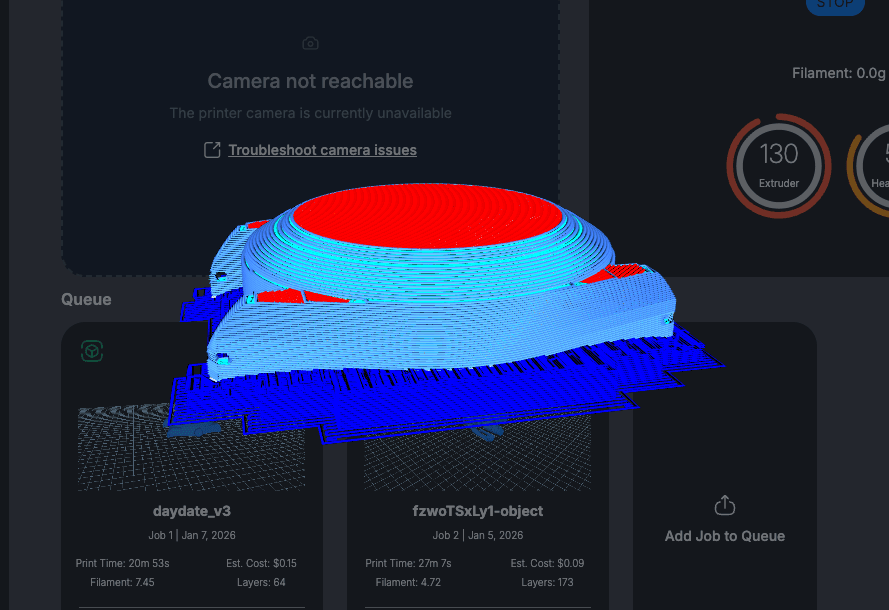Click the daydate_v3 job title
Image resolution: width=889 pixels, height=610 pixels.
pos(192,511)
